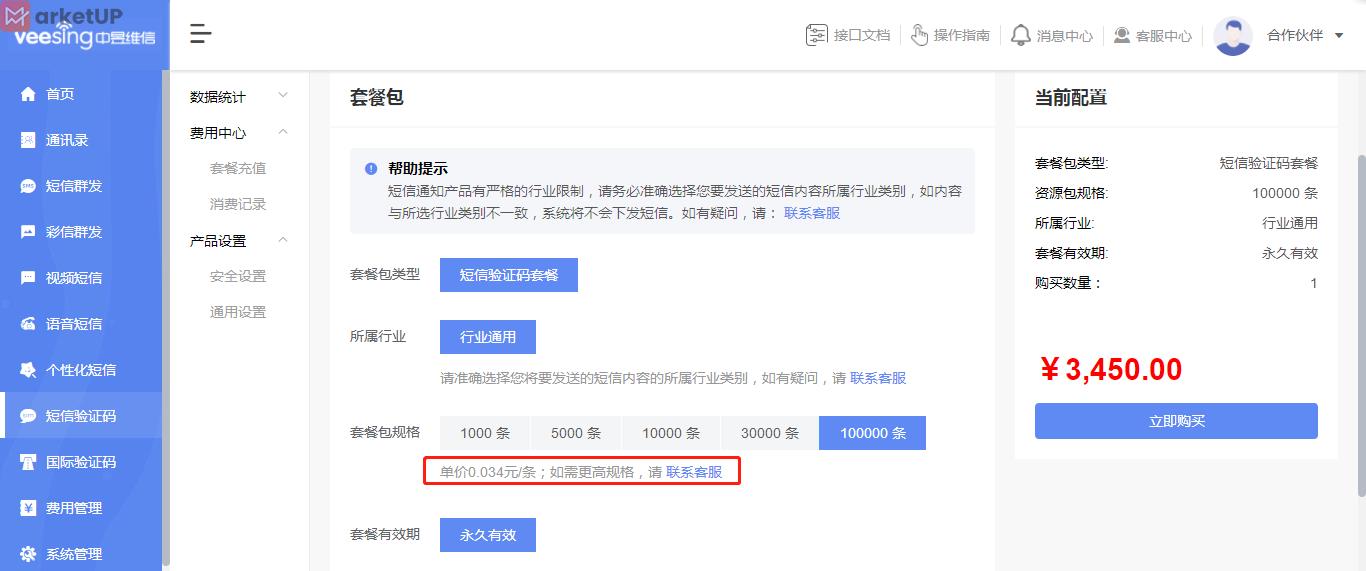Collapse the 费用中心 submenu chevron
1366x571 pixels.
(283, 132)
